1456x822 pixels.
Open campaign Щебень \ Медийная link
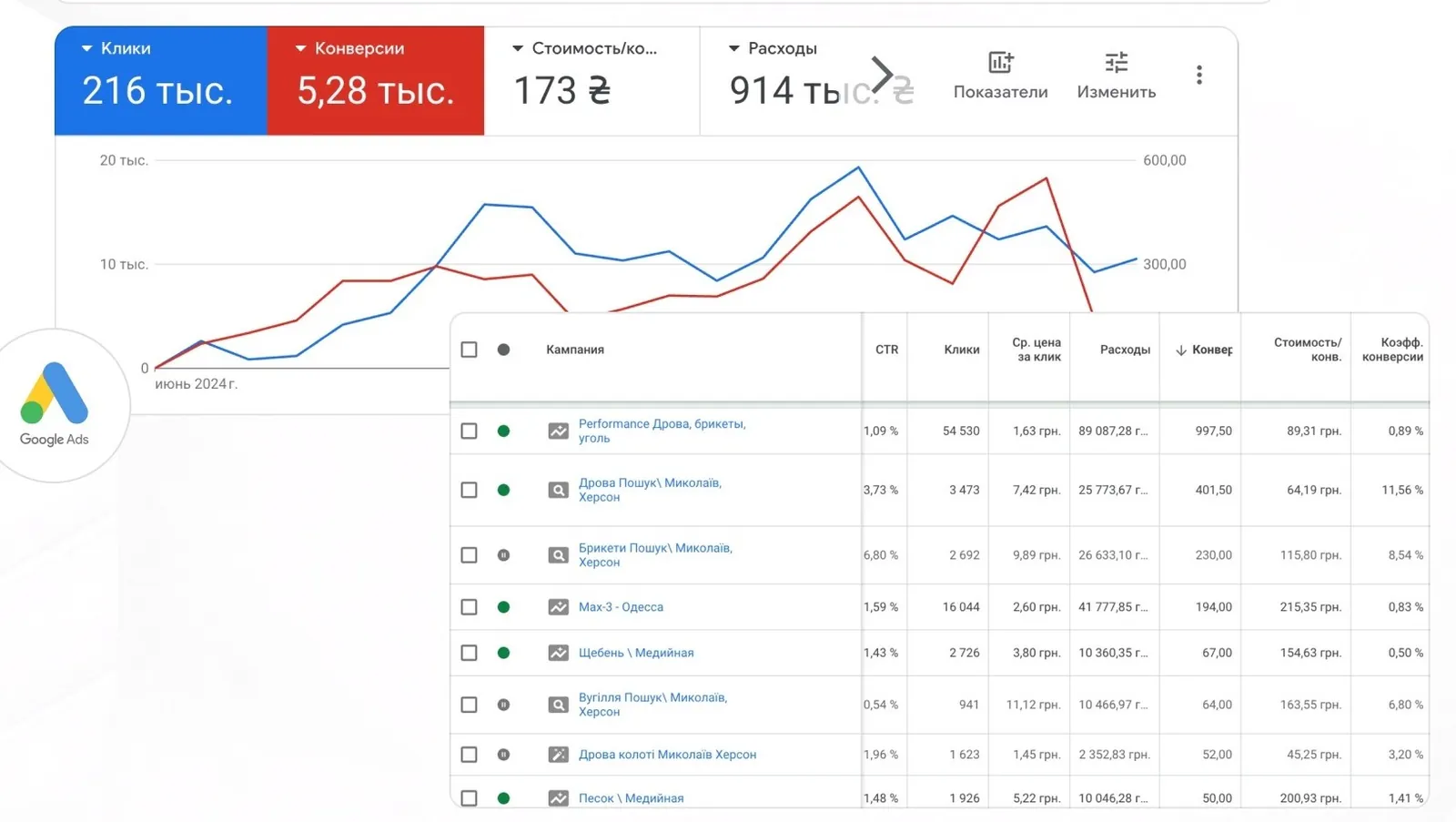coord(636,653)
